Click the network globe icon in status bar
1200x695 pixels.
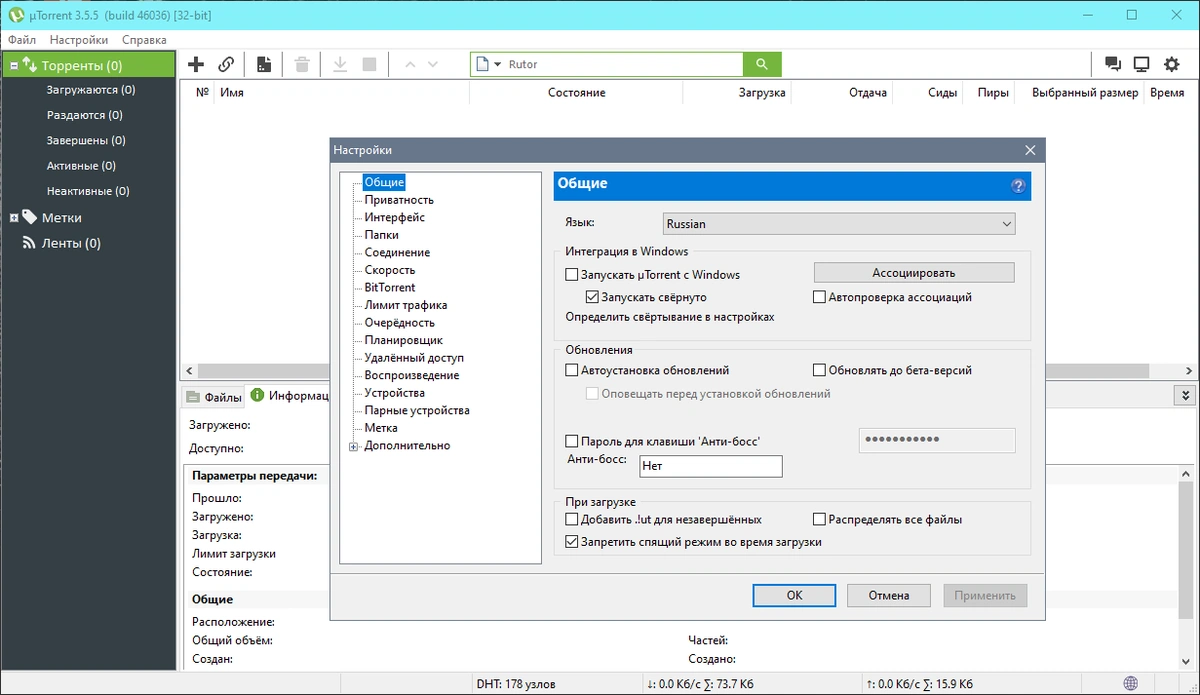tap(1130, 683)
